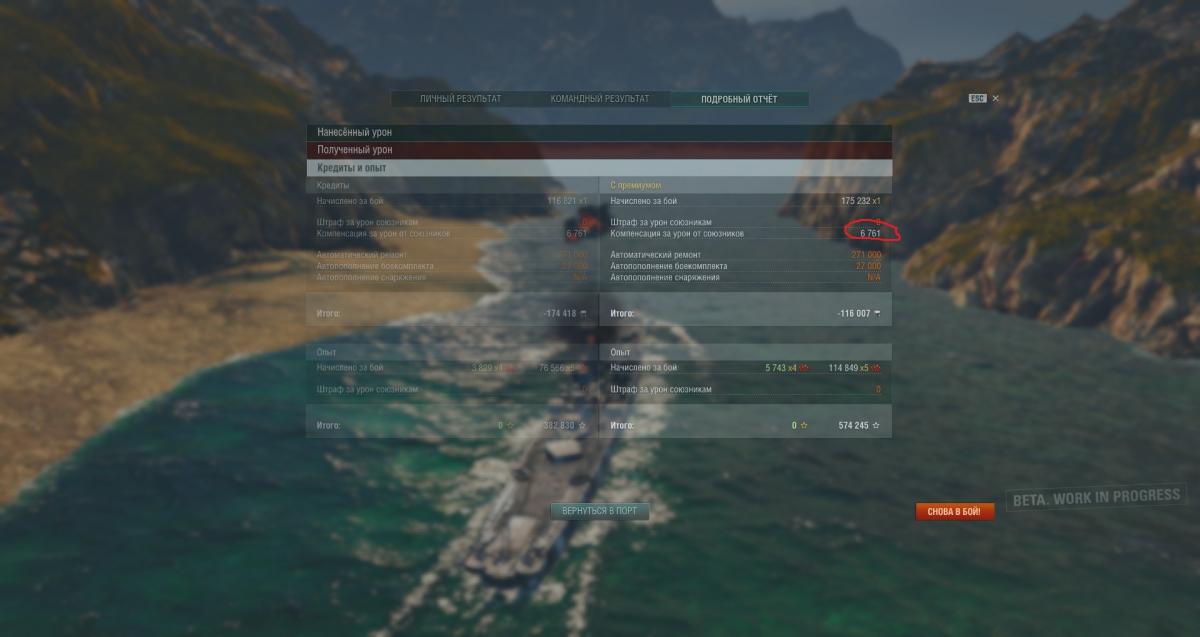This screenshot has height=637, width=1200.
Task: Click credits icon beside -116 007 total
Action: pos(878,313)
